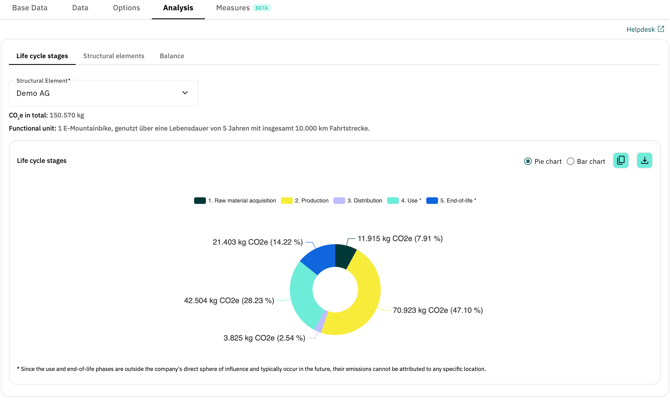Open the Data tab
Image resolution: width=670 pixels, height=406 pixels.
pyautogui.click(x=80, y=8)
